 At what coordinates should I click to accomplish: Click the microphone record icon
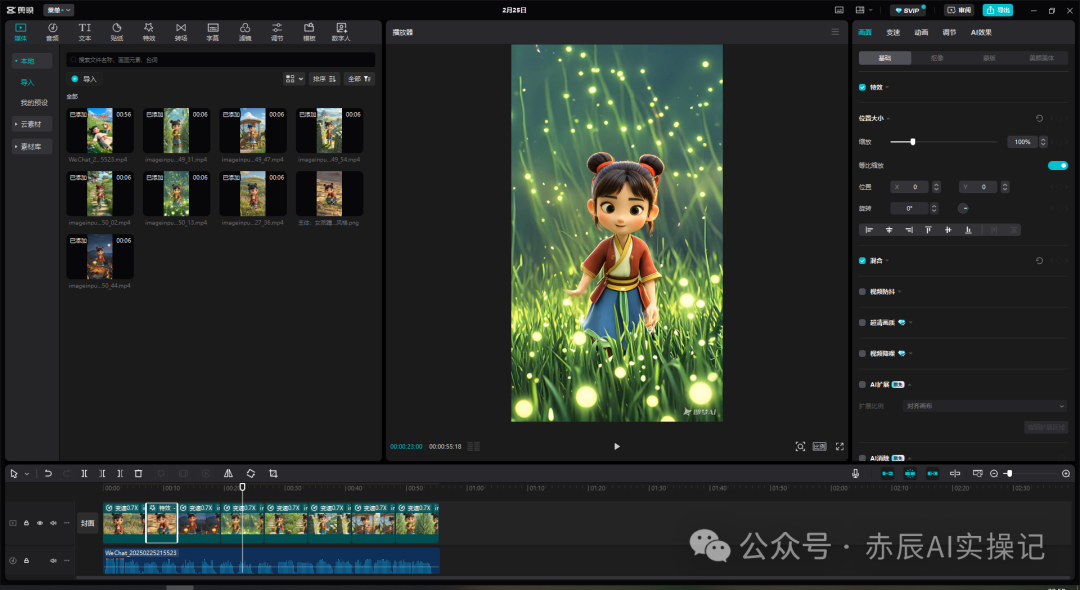855,474
